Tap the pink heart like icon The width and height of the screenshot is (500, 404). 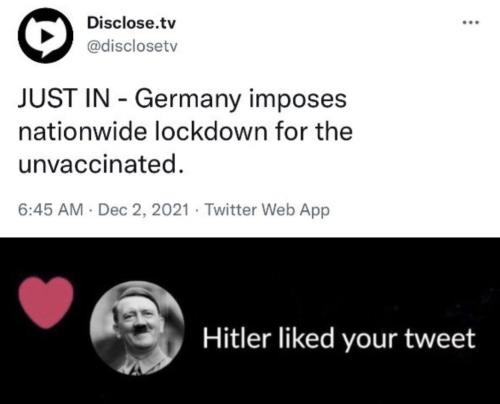[46, 302]
